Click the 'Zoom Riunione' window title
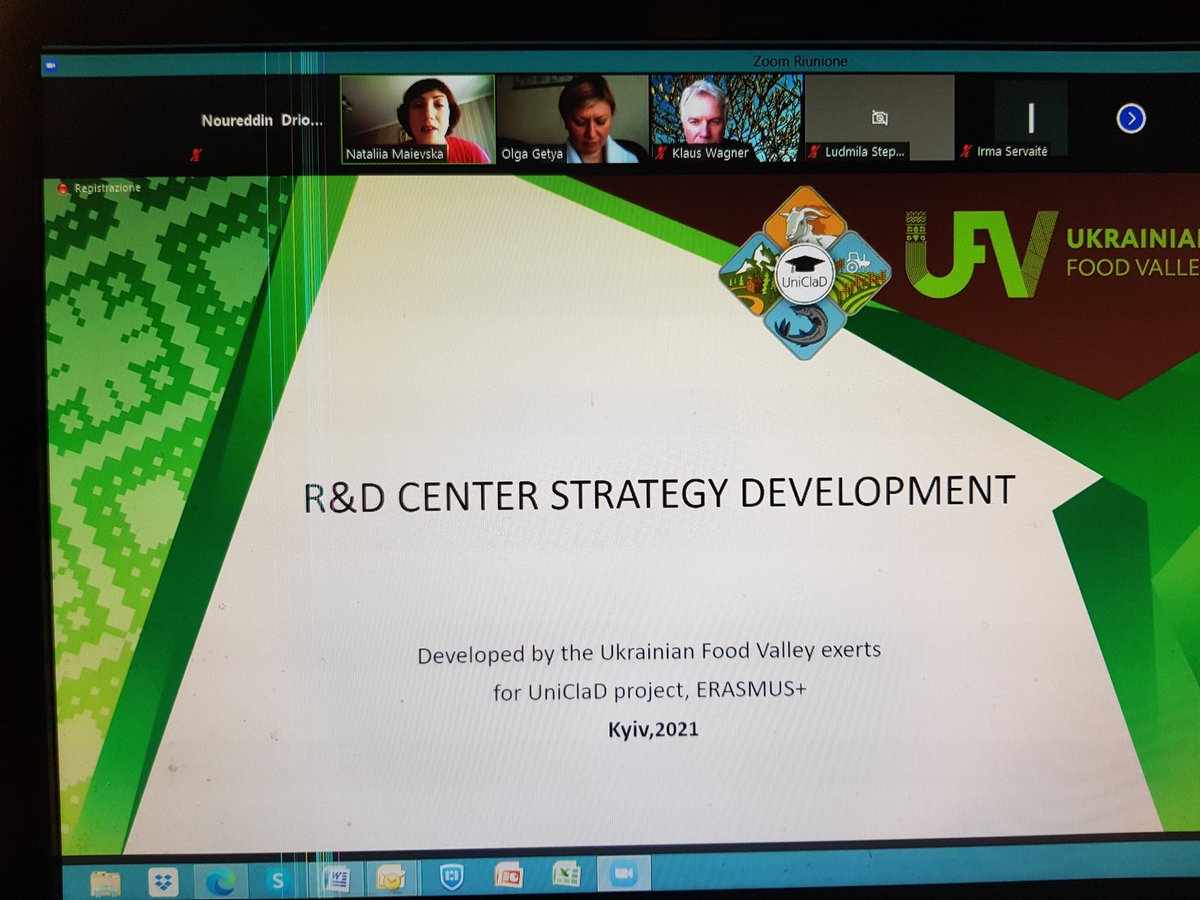Image resolution: width=1200 pixels, height=900 pixels. [800, 61]
